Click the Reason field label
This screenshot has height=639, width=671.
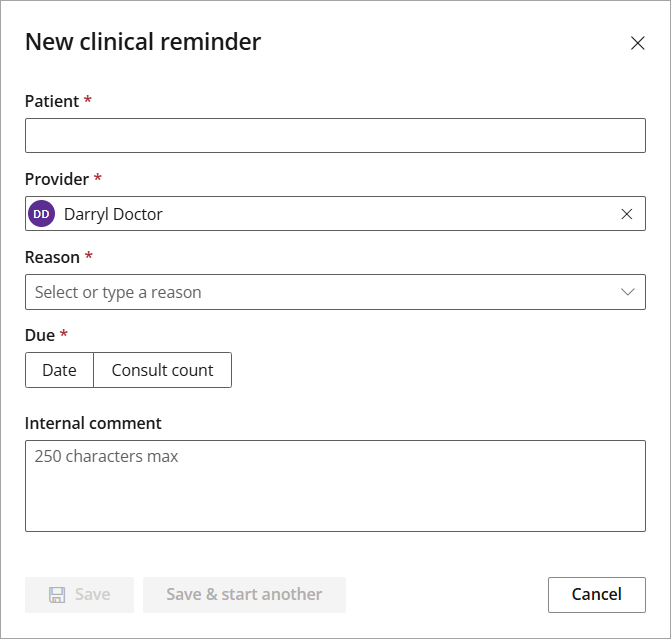click(x=52, y=257)
